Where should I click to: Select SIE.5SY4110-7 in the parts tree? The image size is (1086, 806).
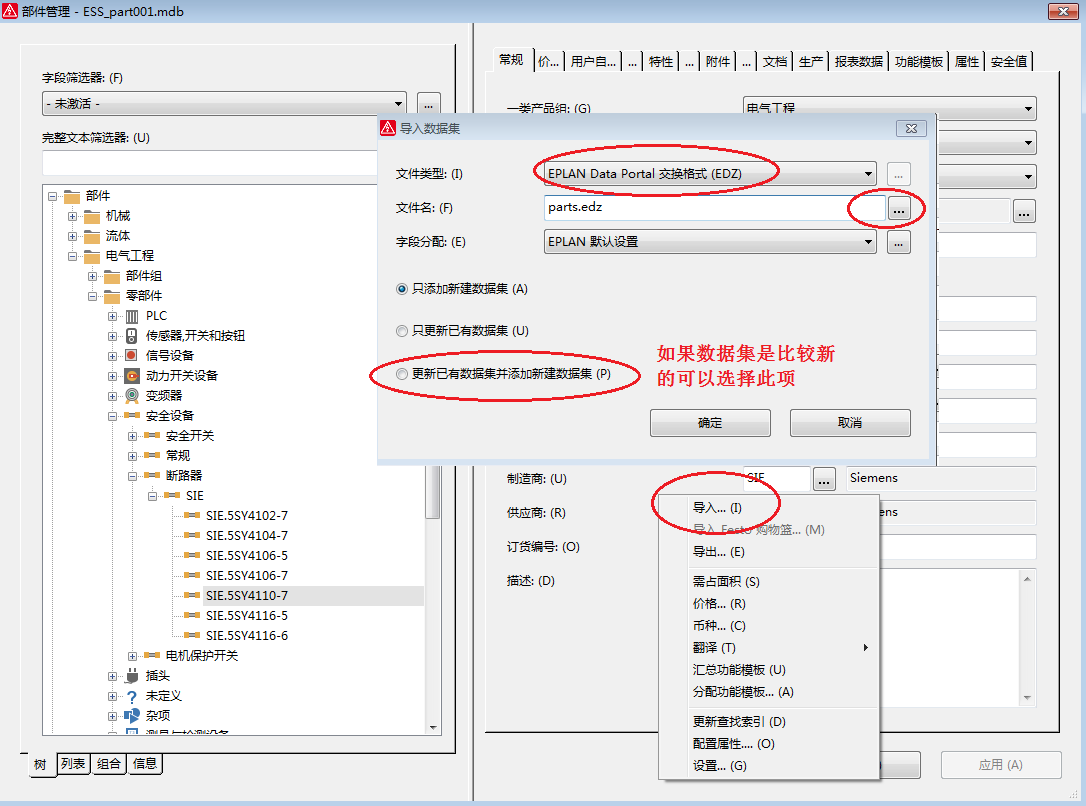247,596
